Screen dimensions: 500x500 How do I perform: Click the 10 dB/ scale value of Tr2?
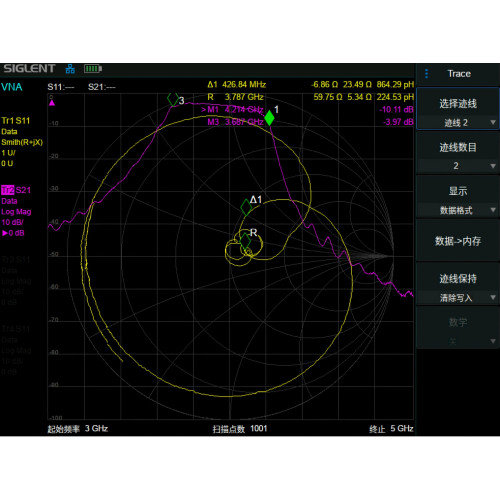tap(12, 222)
